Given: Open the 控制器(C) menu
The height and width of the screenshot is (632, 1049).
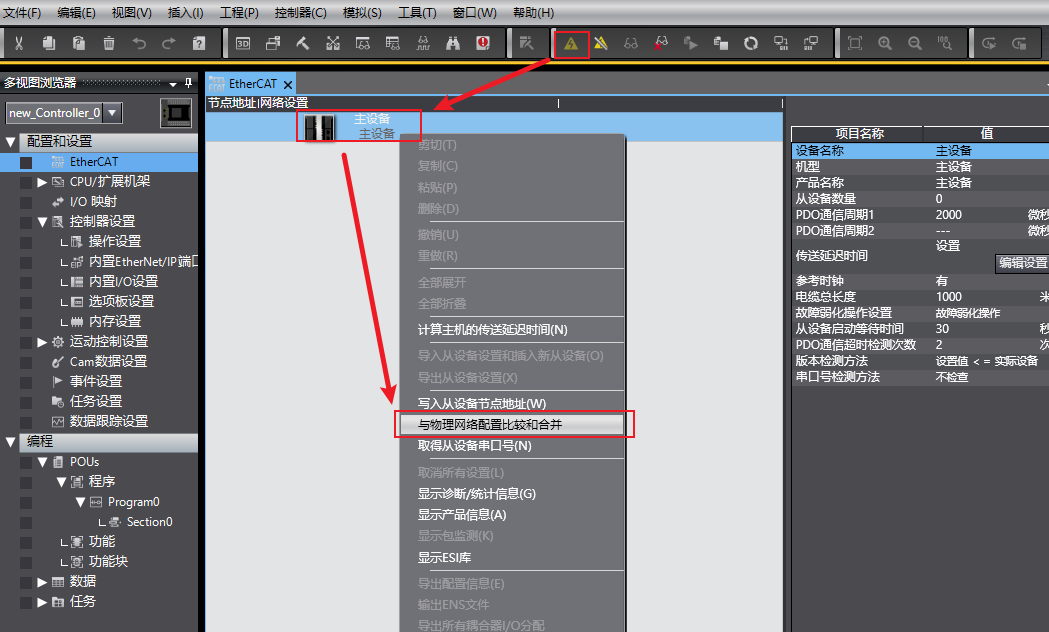Looking at the screenshot, I should (x=297, y=13).
